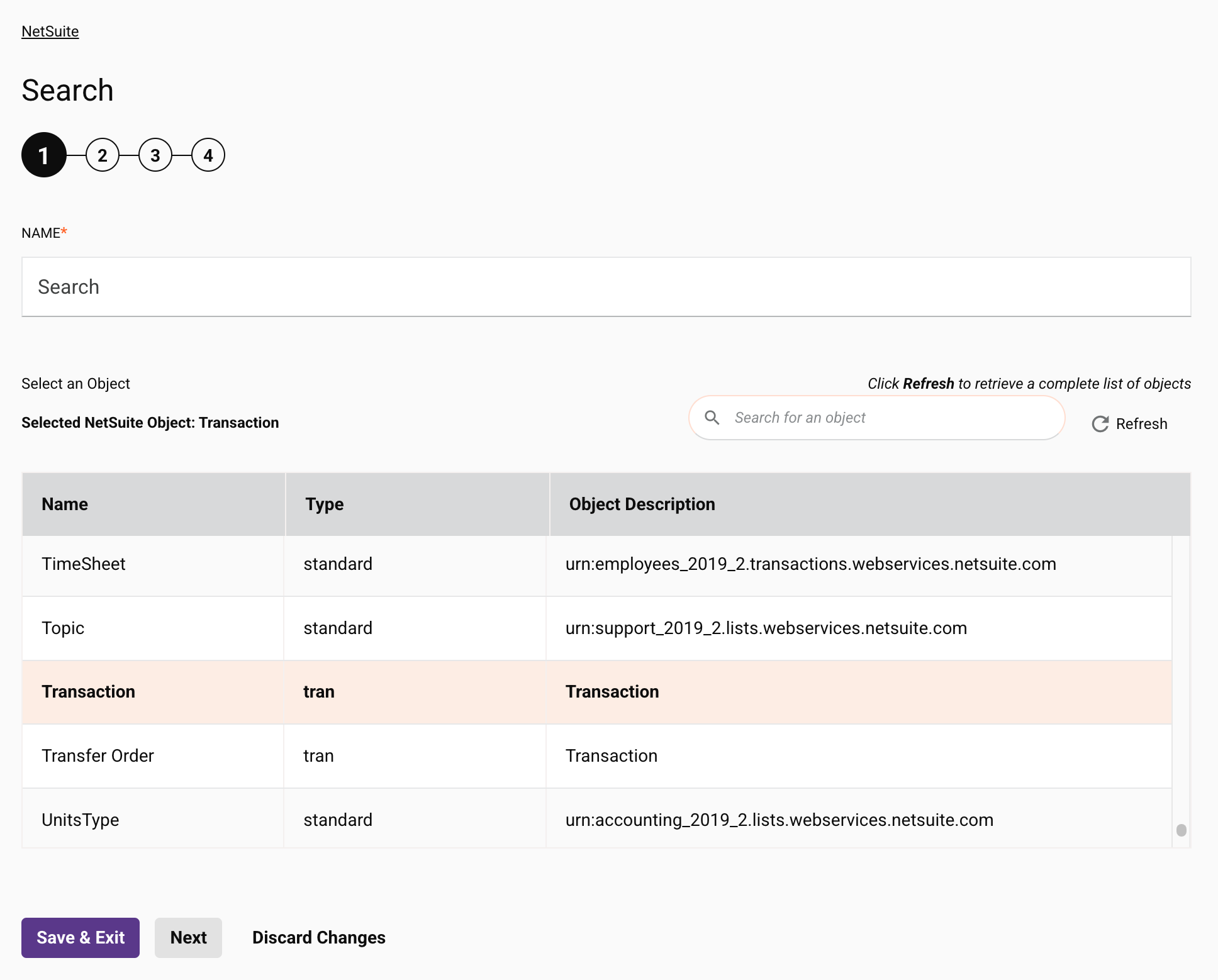The image size is (1218, 980).
Task: Click Discard Changes
Action: [319, 938]
